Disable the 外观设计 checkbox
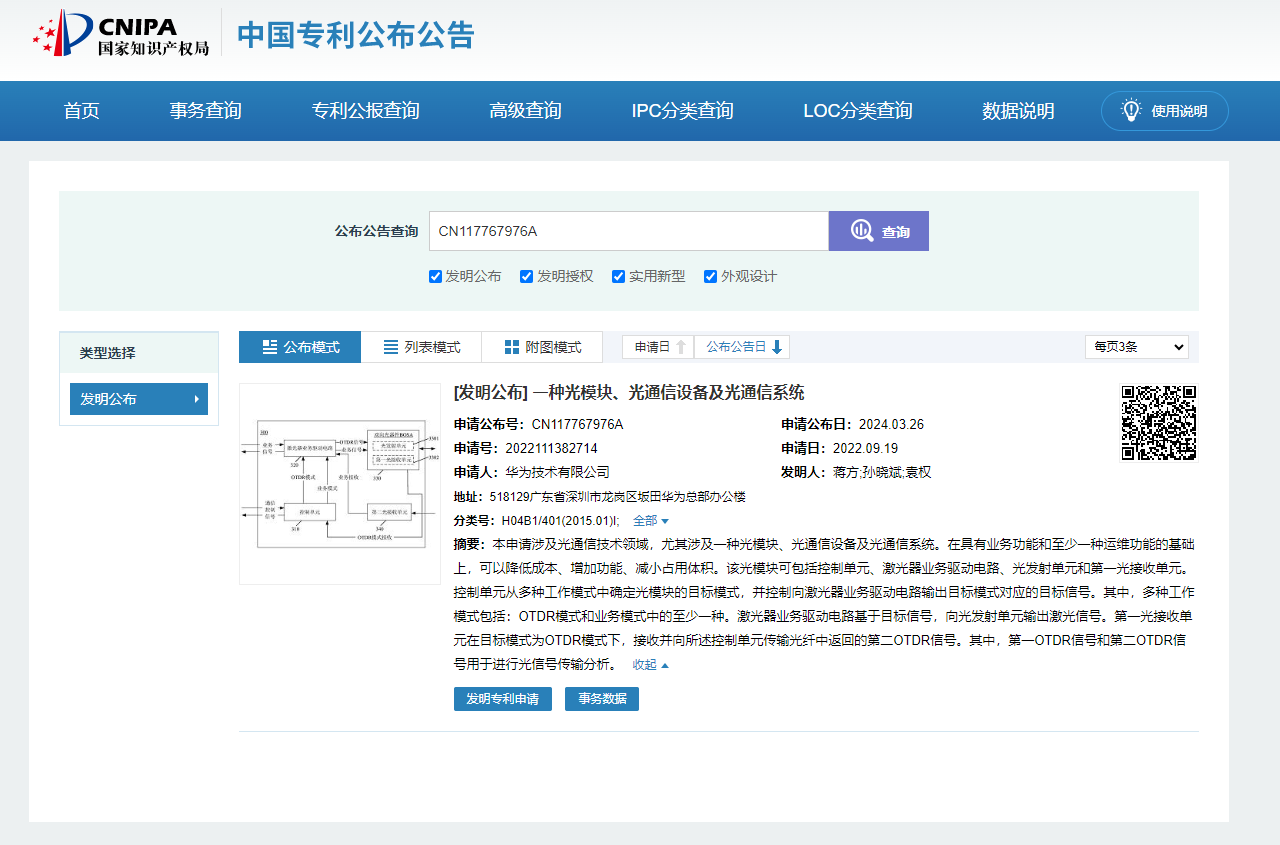Image resolution: width=1280 pixels, height=845 pixels. point(710,277)
